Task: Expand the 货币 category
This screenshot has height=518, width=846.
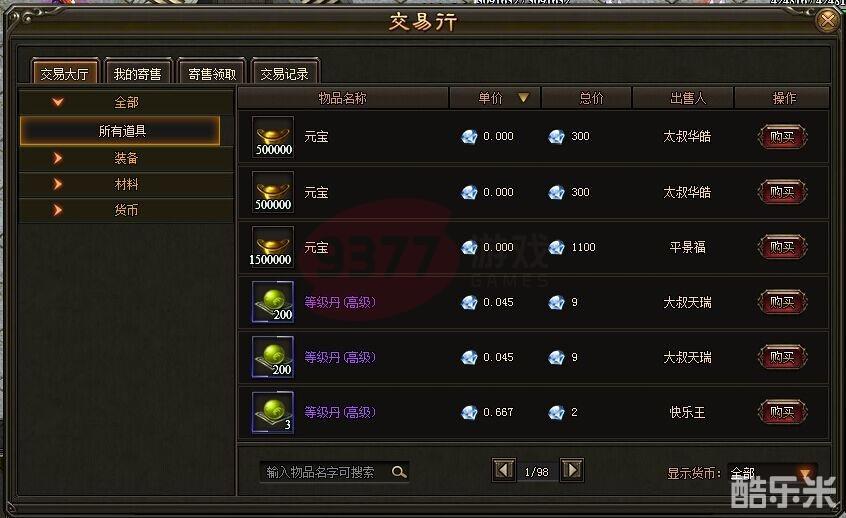Action: 126,210
